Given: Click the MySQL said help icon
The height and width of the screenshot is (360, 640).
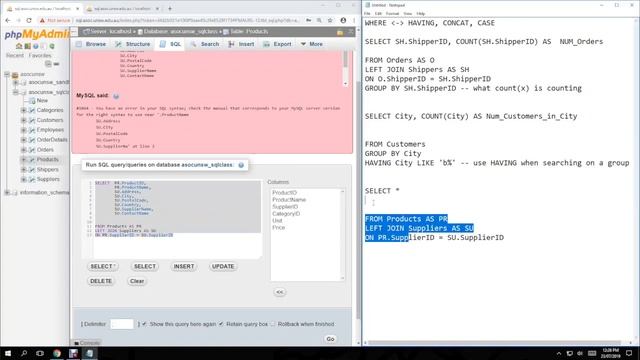Looking at the screenshot, I should [116, 96].
